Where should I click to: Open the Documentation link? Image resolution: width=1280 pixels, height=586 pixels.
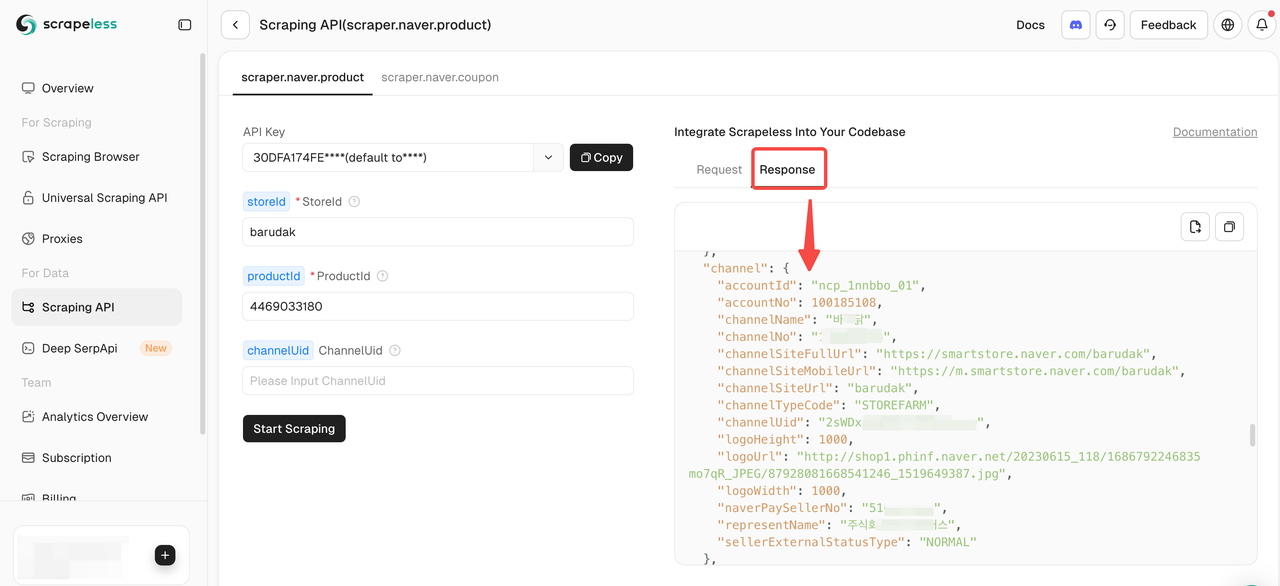pyautogui.click(x=1215, y=132)
